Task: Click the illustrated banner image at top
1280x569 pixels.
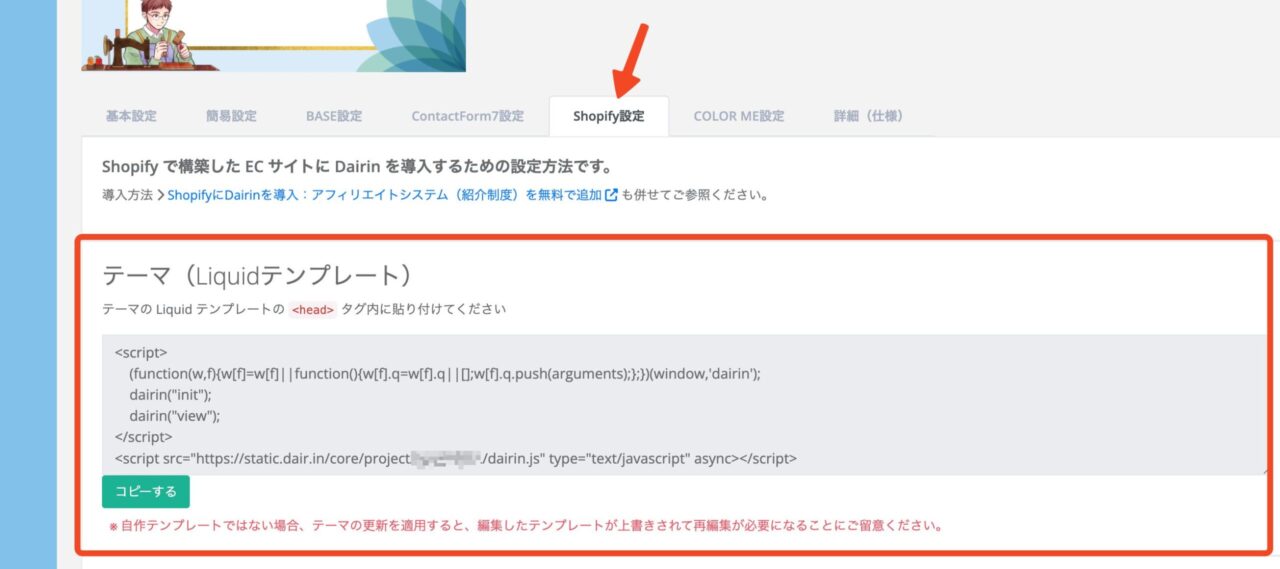Action: coord(273,36)
